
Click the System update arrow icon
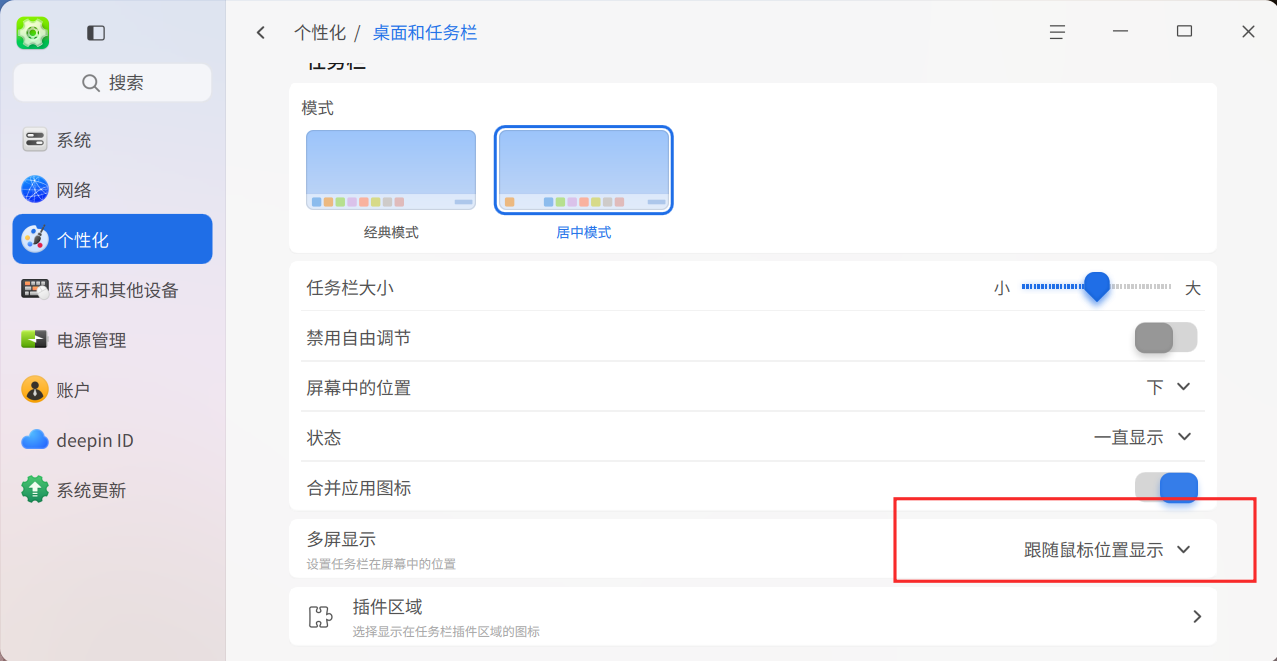tap(35, 490)
